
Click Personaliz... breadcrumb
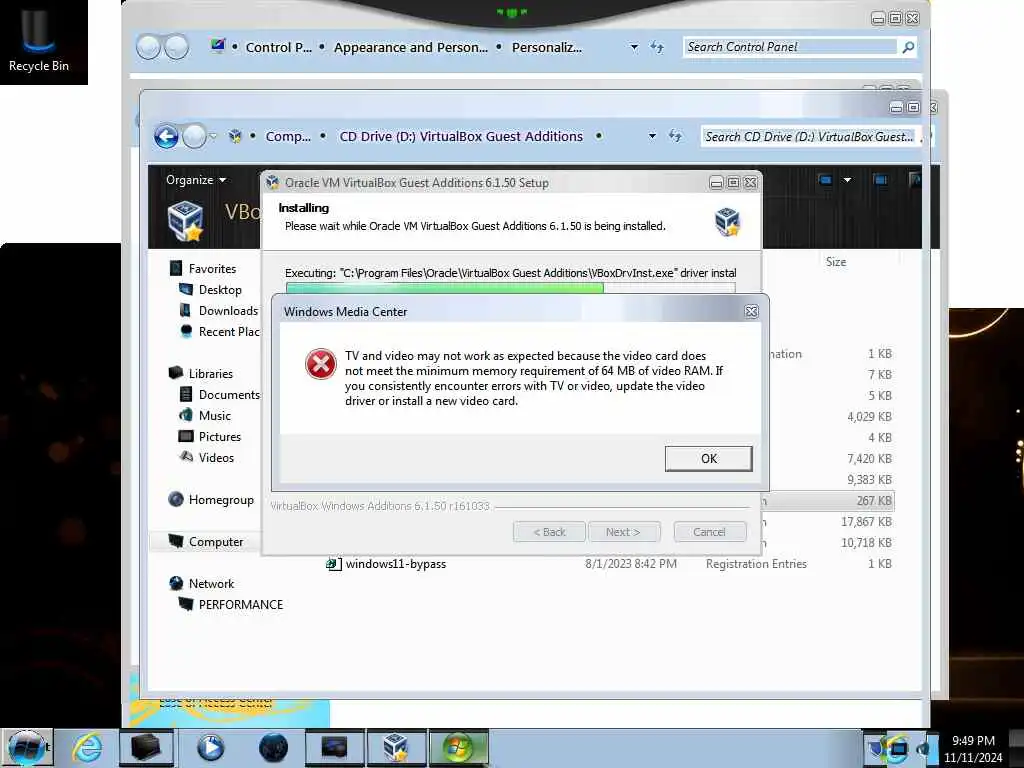pyautogui.click(x=547, y=48)
